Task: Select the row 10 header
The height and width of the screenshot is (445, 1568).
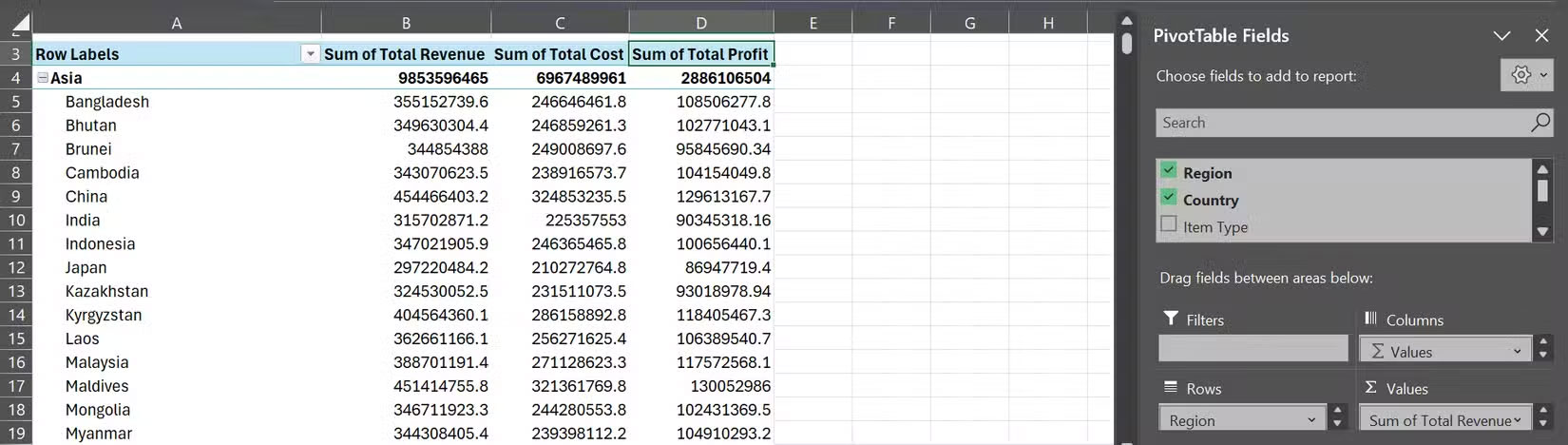Action: click(x=16, y=220)
